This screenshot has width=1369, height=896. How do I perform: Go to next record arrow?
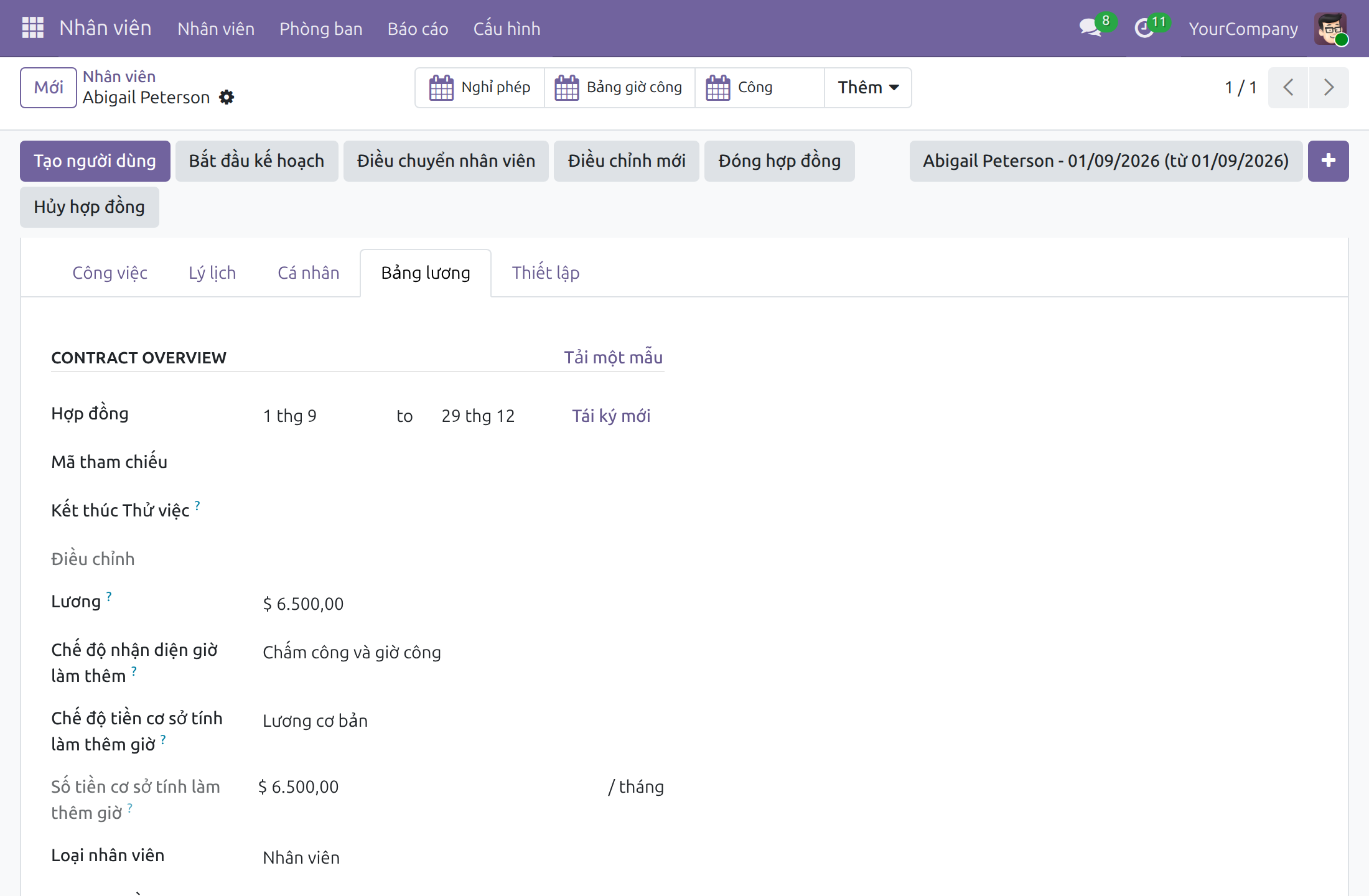(x=1329, y=88)
